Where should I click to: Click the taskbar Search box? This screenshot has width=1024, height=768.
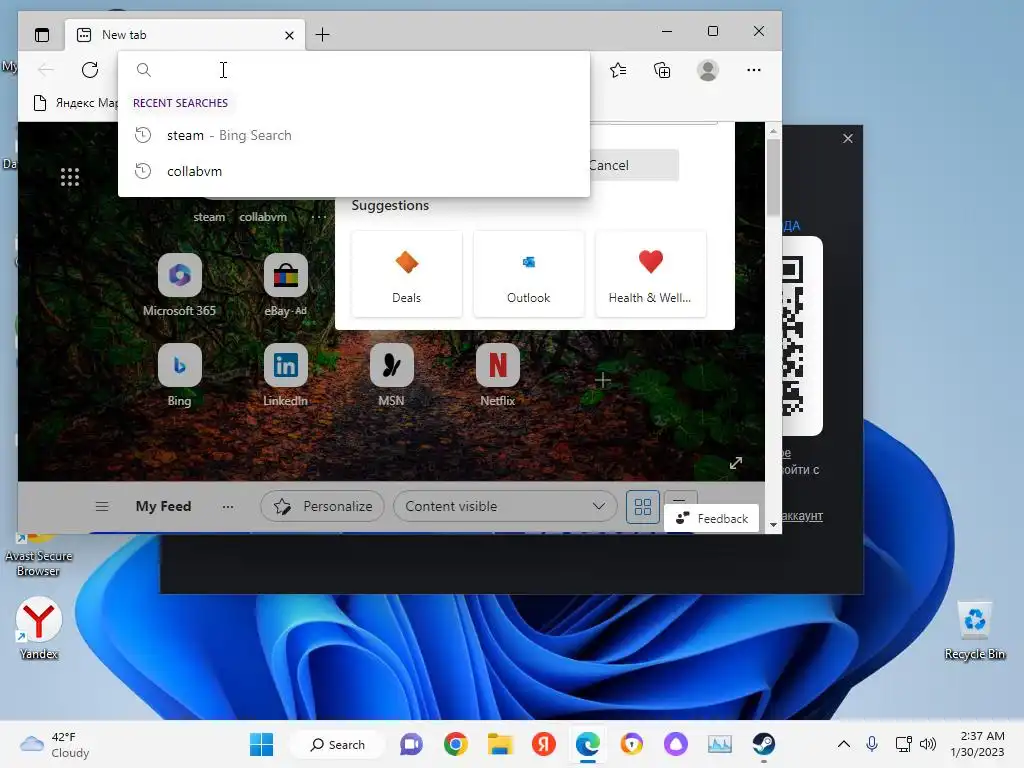[338, 744]
